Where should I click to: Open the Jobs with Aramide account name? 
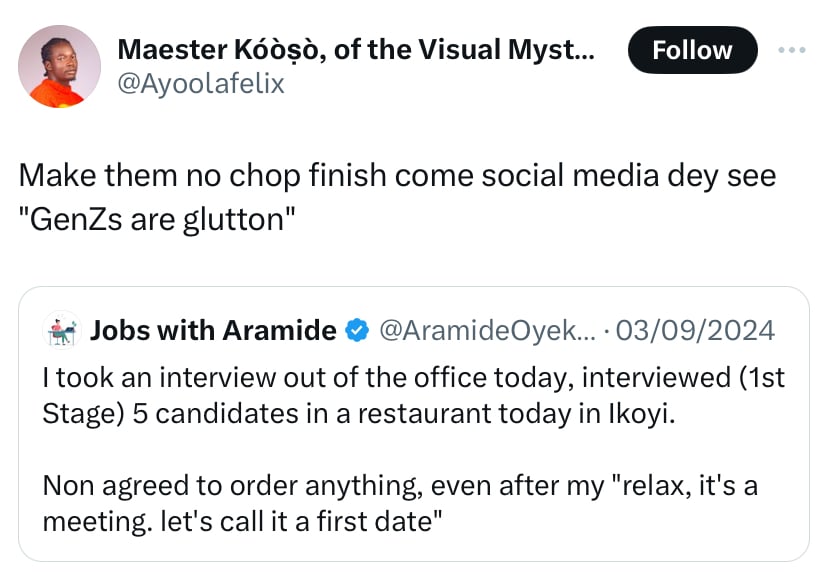(213, 331)
